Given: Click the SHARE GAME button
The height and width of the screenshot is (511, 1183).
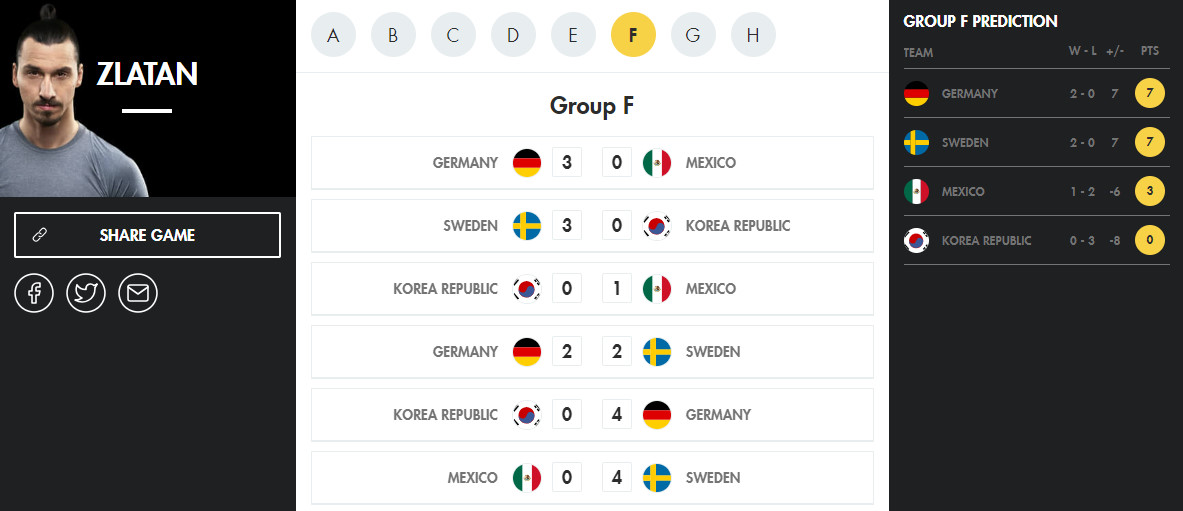Looking at the screenshot, I should 147,235.
